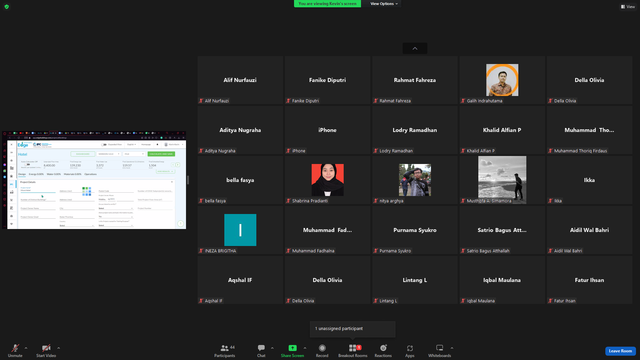Viewport: 640px width, 360px height.
Task: Select nitya arghya's profile photo
Action: 415,180
